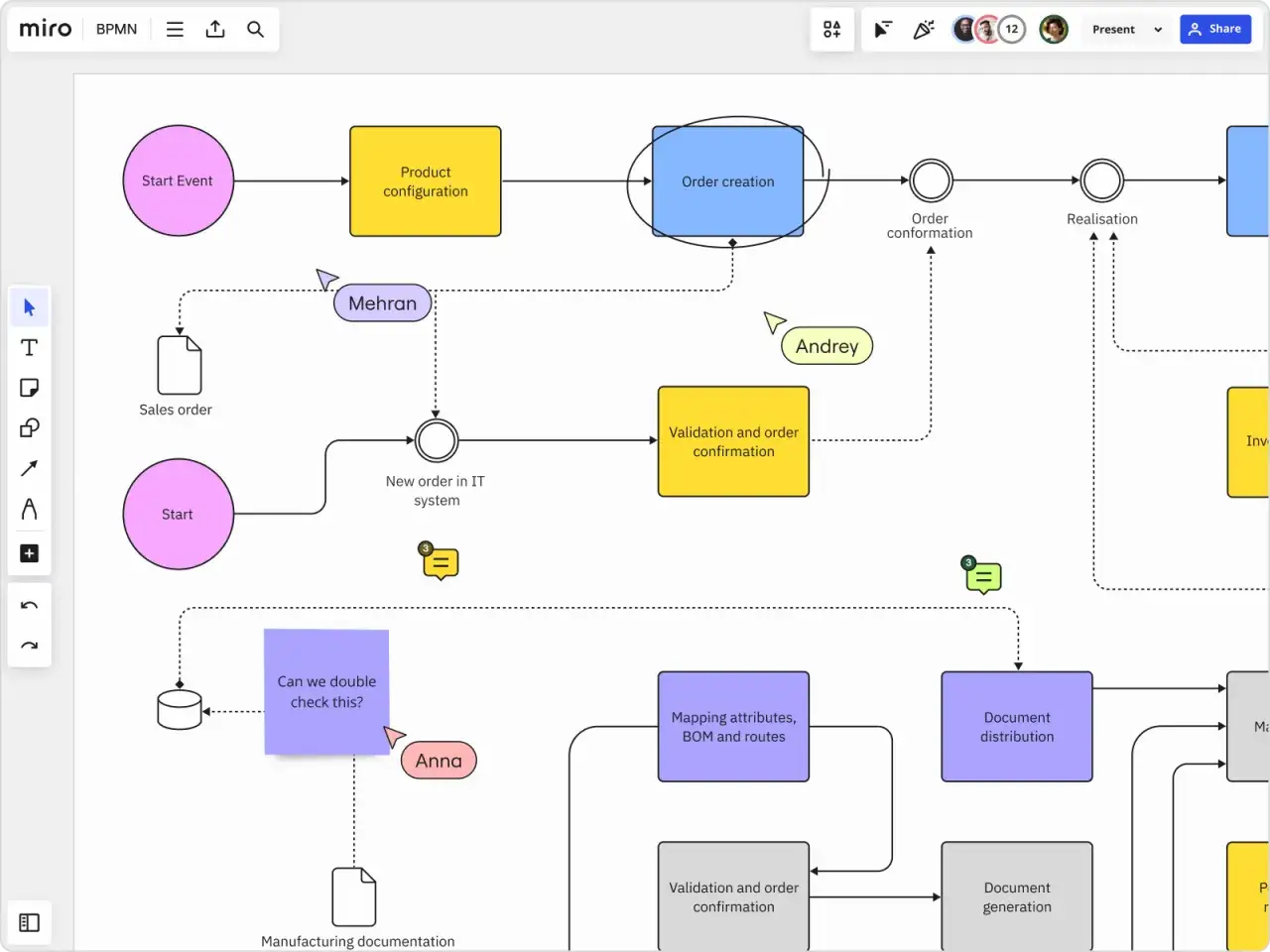This screenshot has height=952, width=1270.
Task: Select the Text tool
Action: click(x=29, y=348)
